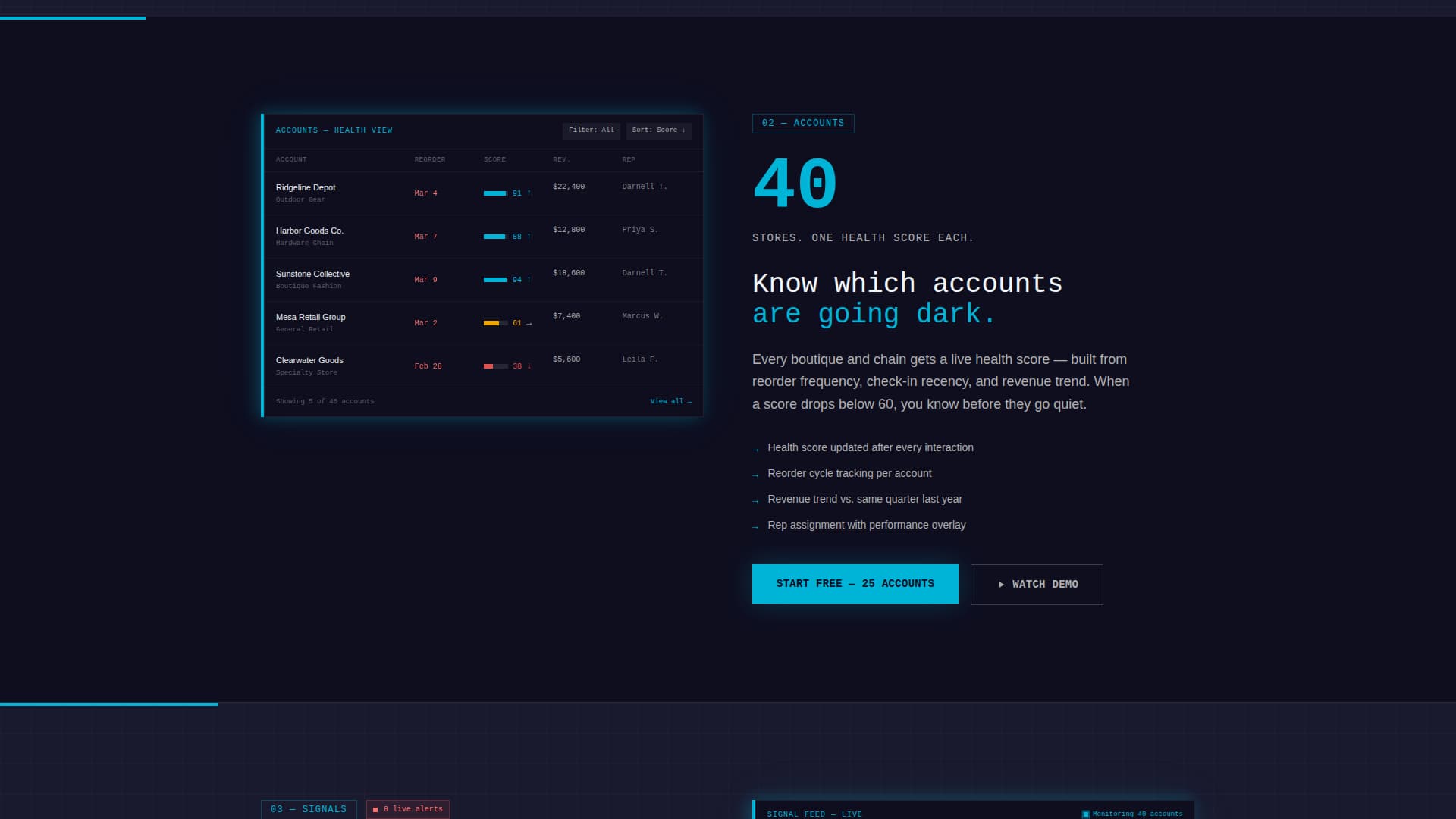1456x819 pixels.
Task: Click the Monitoring 40 accounts indicator
Action: pos(1132,814)
